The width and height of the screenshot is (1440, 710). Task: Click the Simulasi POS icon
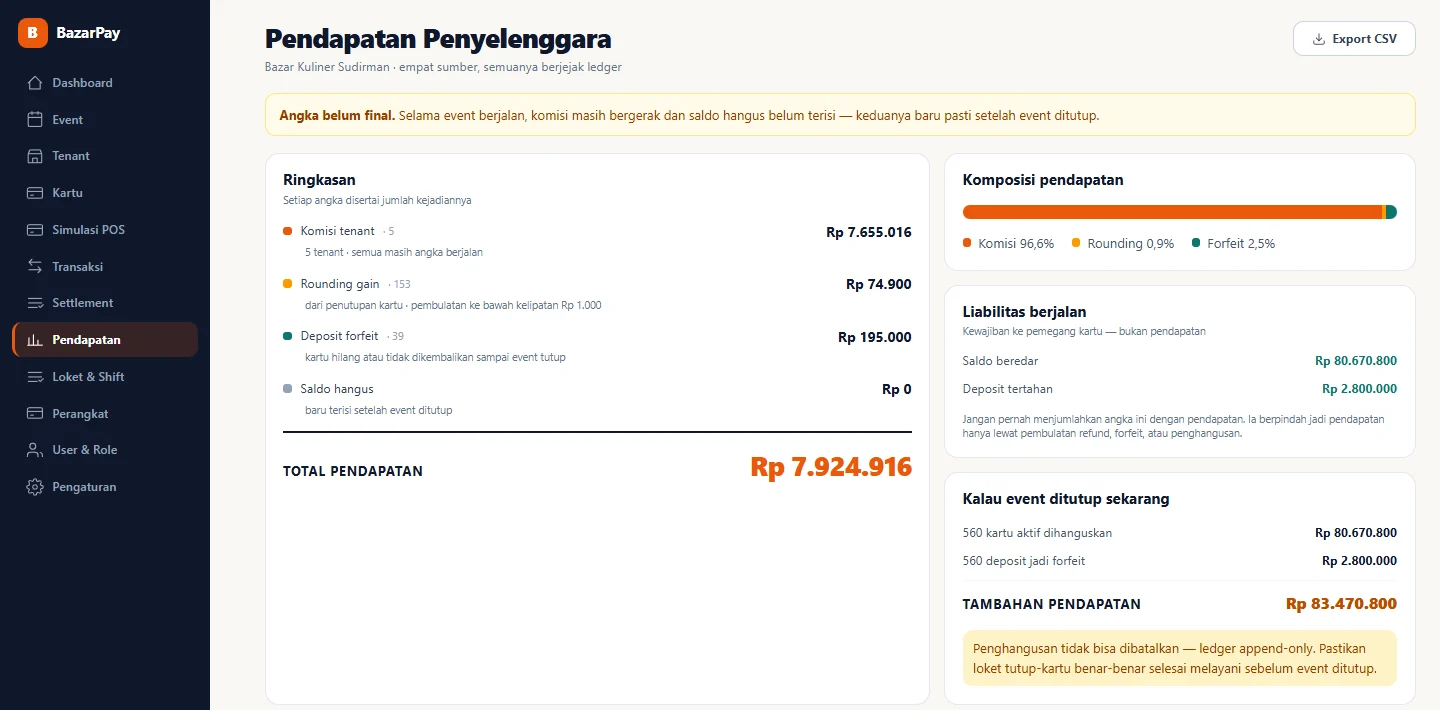35,230
